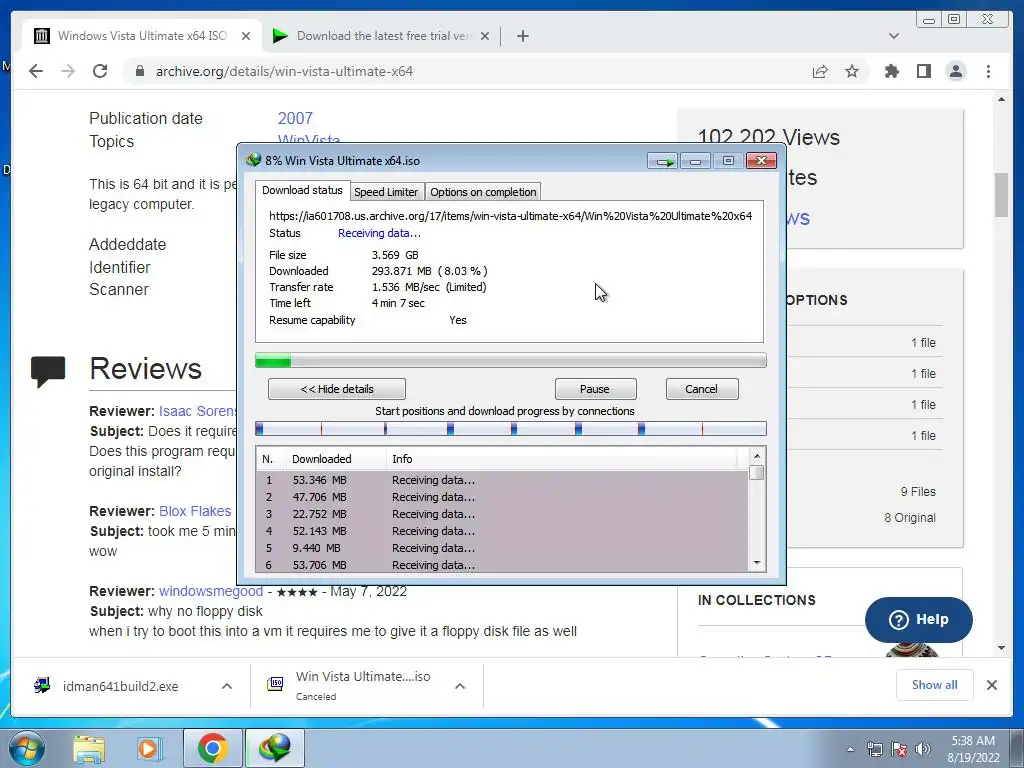1024x768 pixels.
Task: Open the tab search chevron in Chrome
Action: click(893, 36)
